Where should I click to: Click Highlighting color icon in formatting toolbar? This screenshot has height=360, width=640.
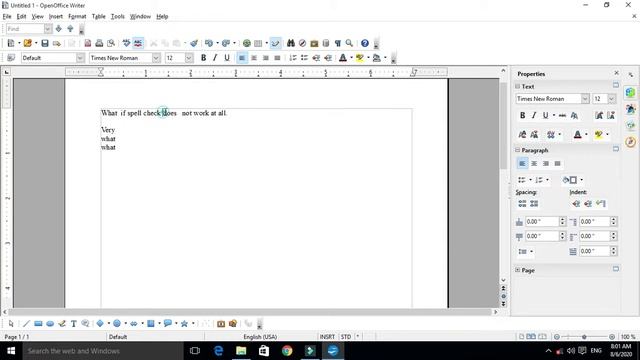(x=360, y=58)
